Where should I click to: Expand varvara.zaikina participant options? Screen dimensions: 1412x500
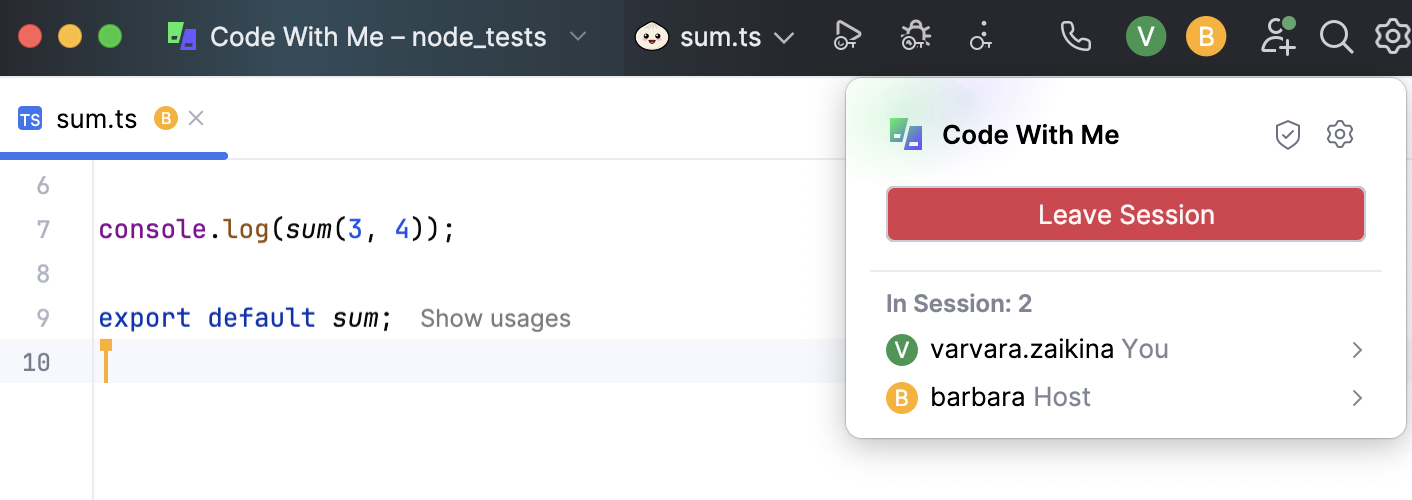click(1357, 350)
